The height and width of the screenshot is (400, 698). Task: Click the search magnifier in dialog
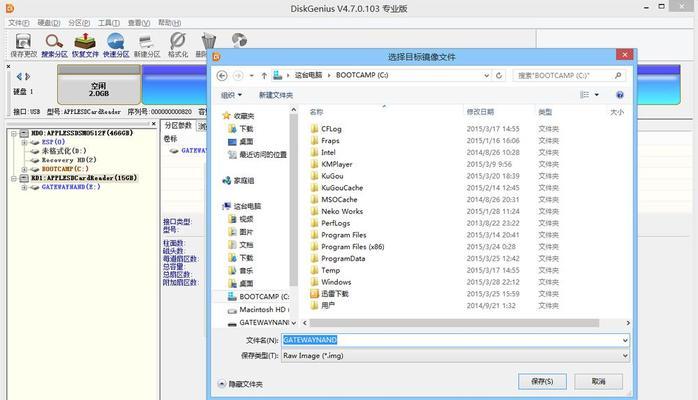tap(618, 76)
